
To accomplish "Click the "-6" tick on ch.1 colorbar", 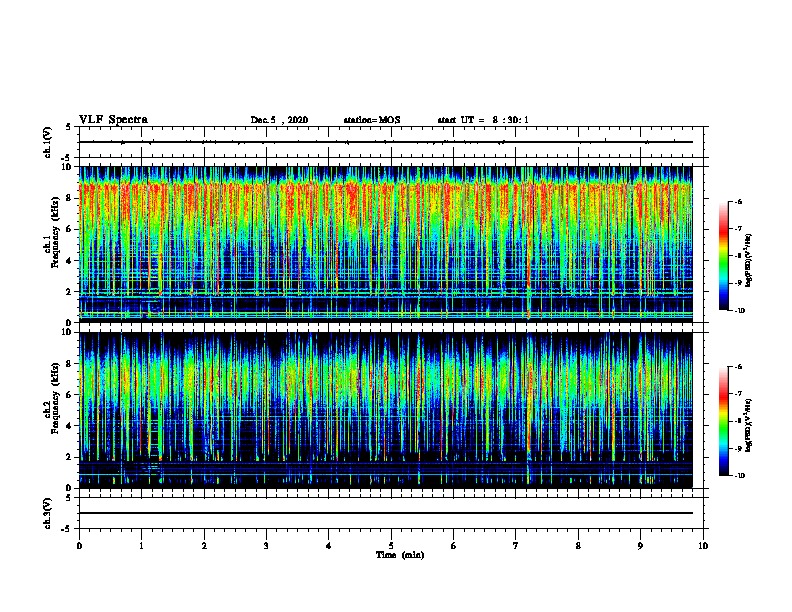I will click(x=738, y=201).
